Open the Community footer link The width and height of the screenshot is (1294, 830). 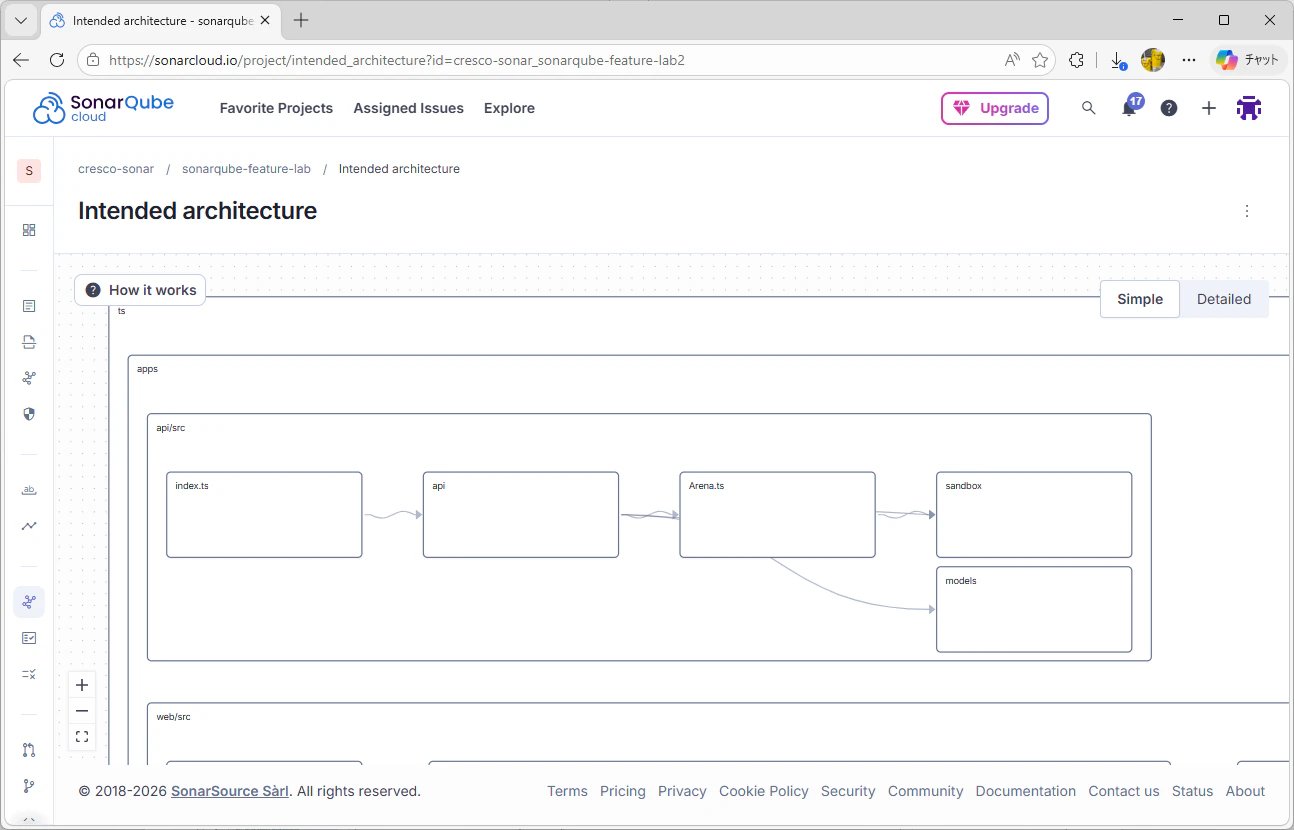(x=926, y=791)
